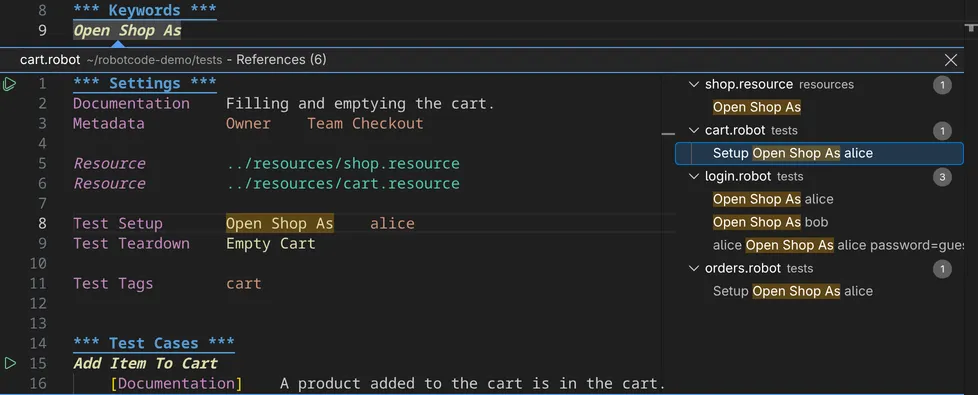Image resolution: width=978 pixels, height=395 pixels.
Task: Click the 'Documentation' setting on line 2
Action: click(131, 104)
